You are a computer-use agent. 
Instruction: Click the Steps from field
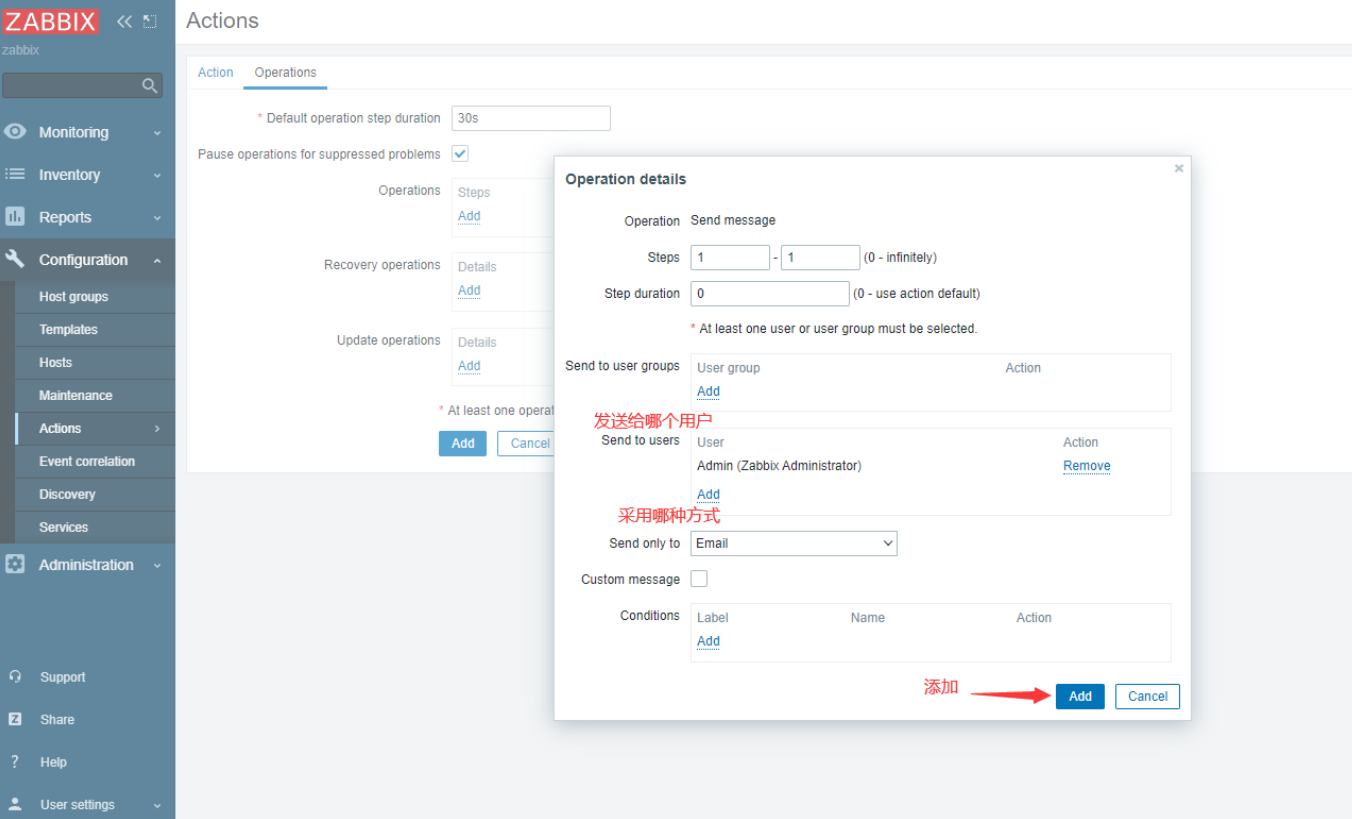[x=730, y=257]
